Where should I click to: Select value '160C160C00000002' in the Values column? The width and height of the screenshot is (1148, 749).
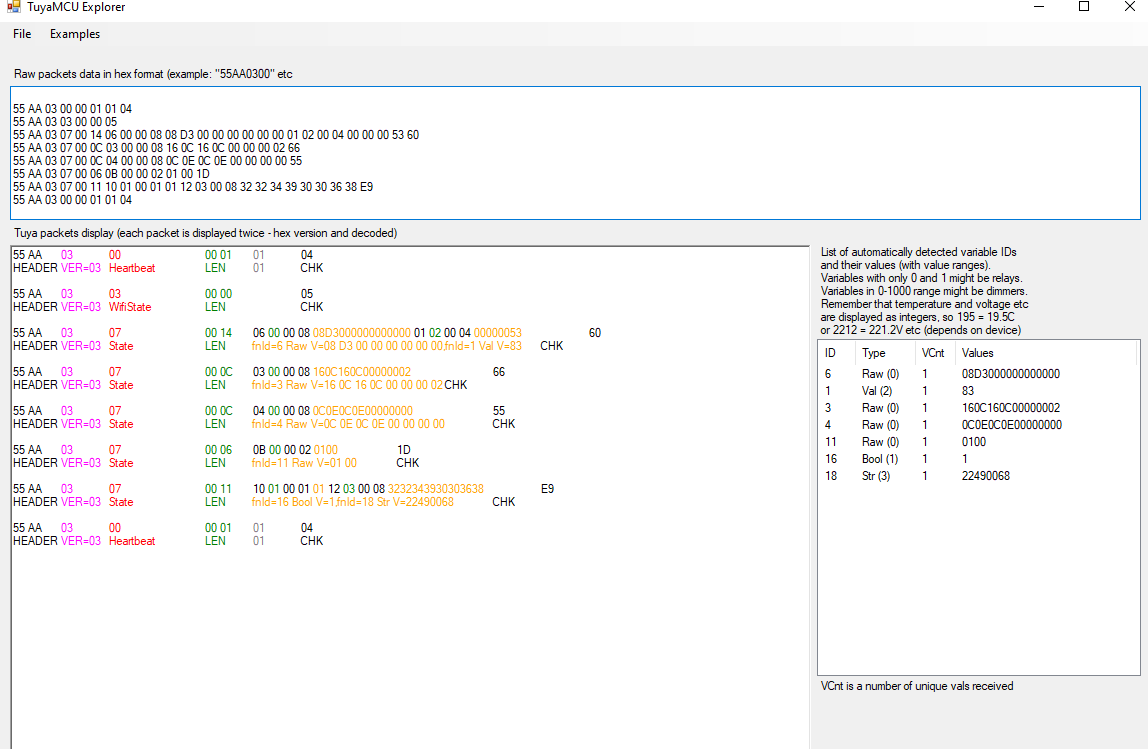pos(1010,408)
